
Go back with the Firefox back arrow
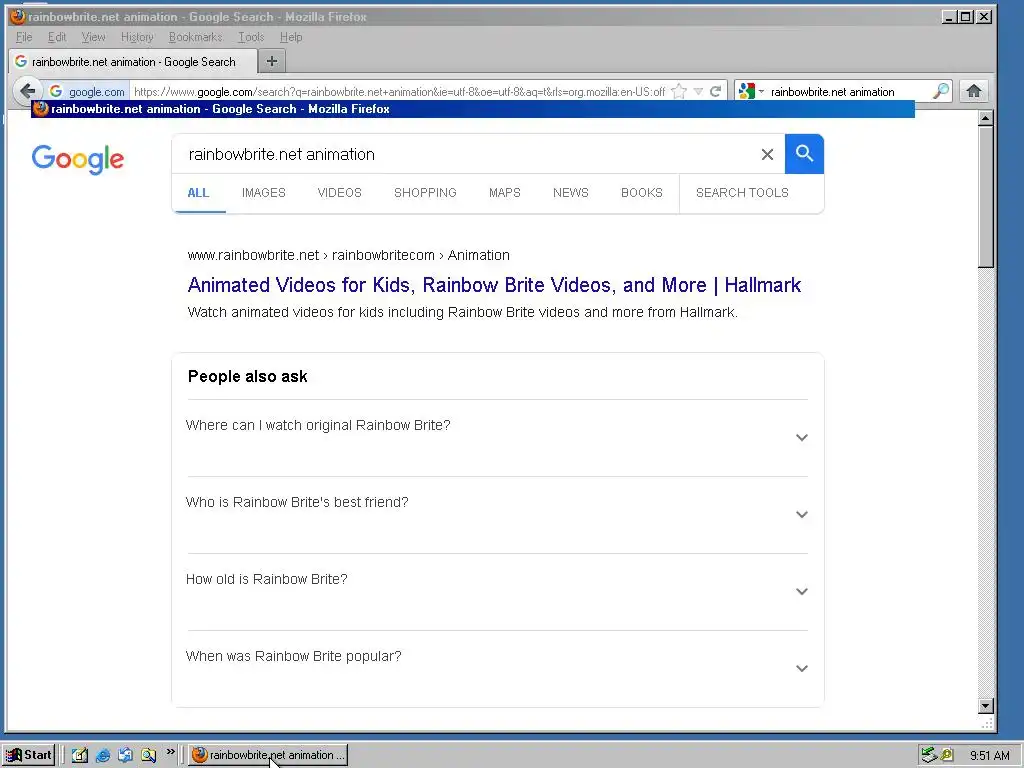(27, 91)
